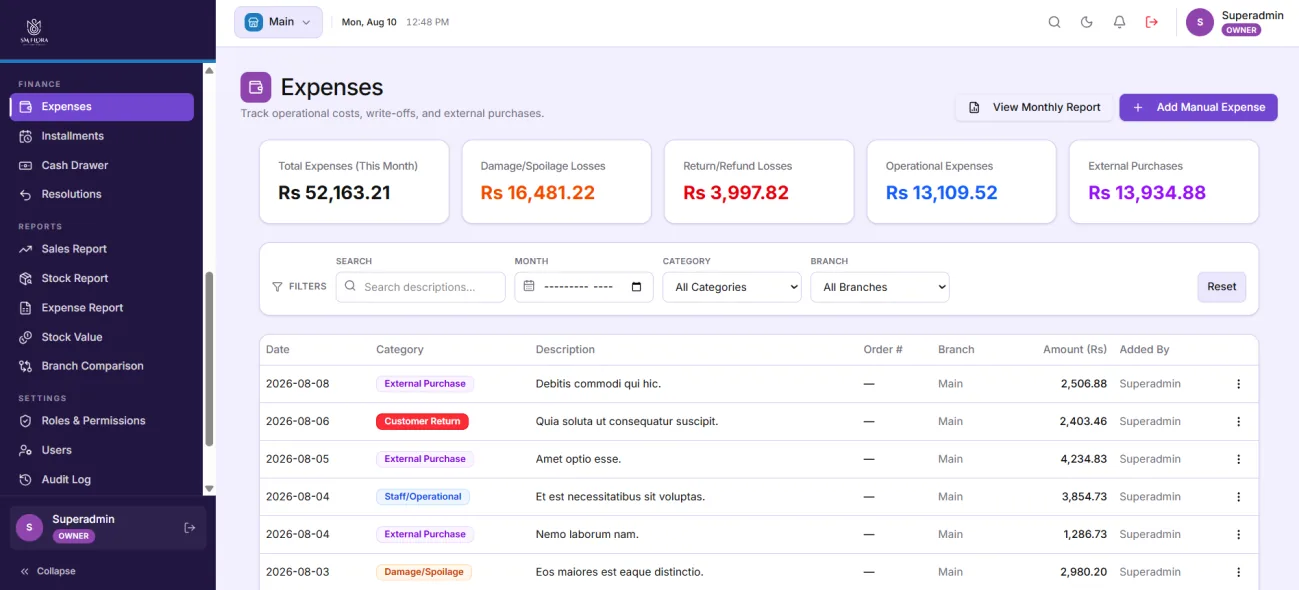1299x590 pixels.
Task: Click the Roles & Permissions shield icon
Action: (25, 421)
